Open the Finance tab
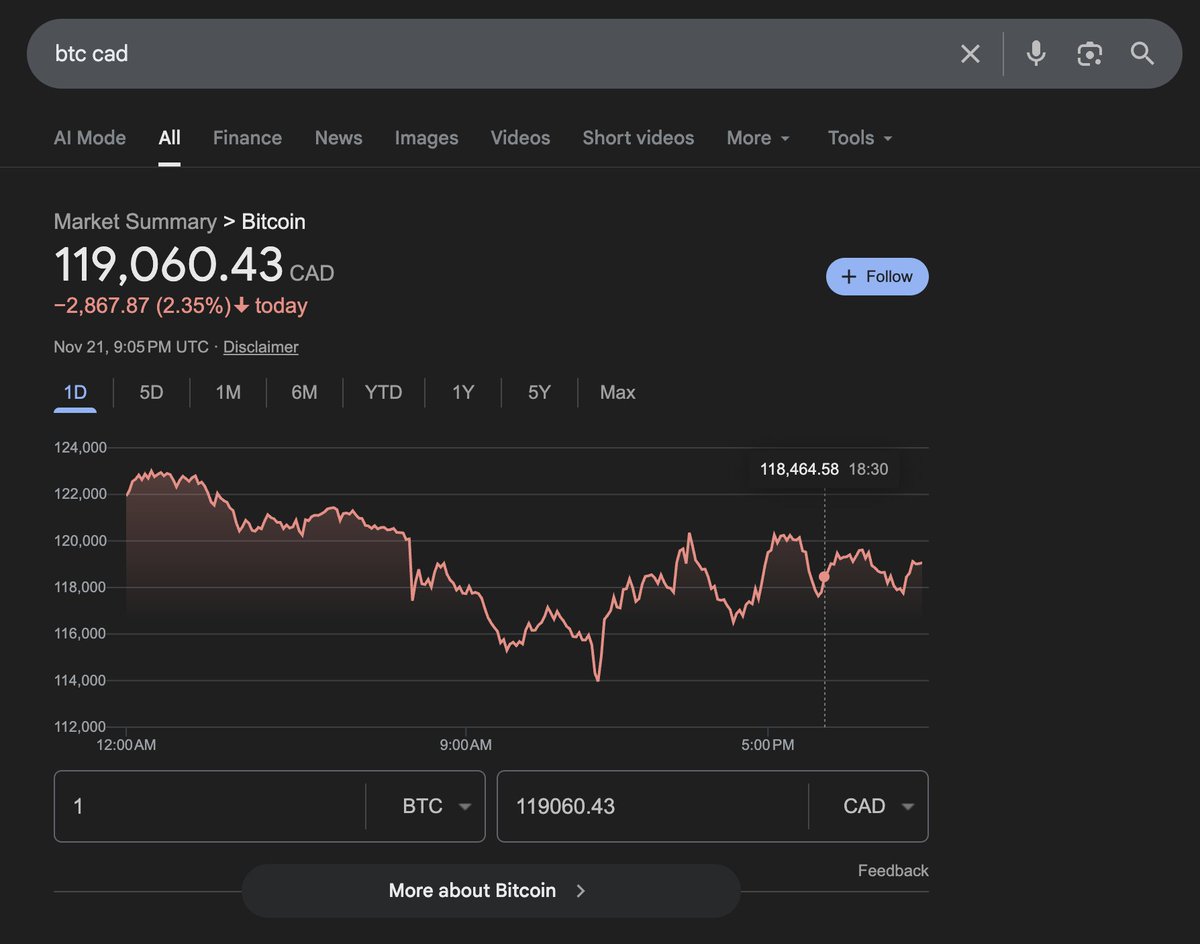1200x944 pixels. pyautogui.click(x=247, y=138)
